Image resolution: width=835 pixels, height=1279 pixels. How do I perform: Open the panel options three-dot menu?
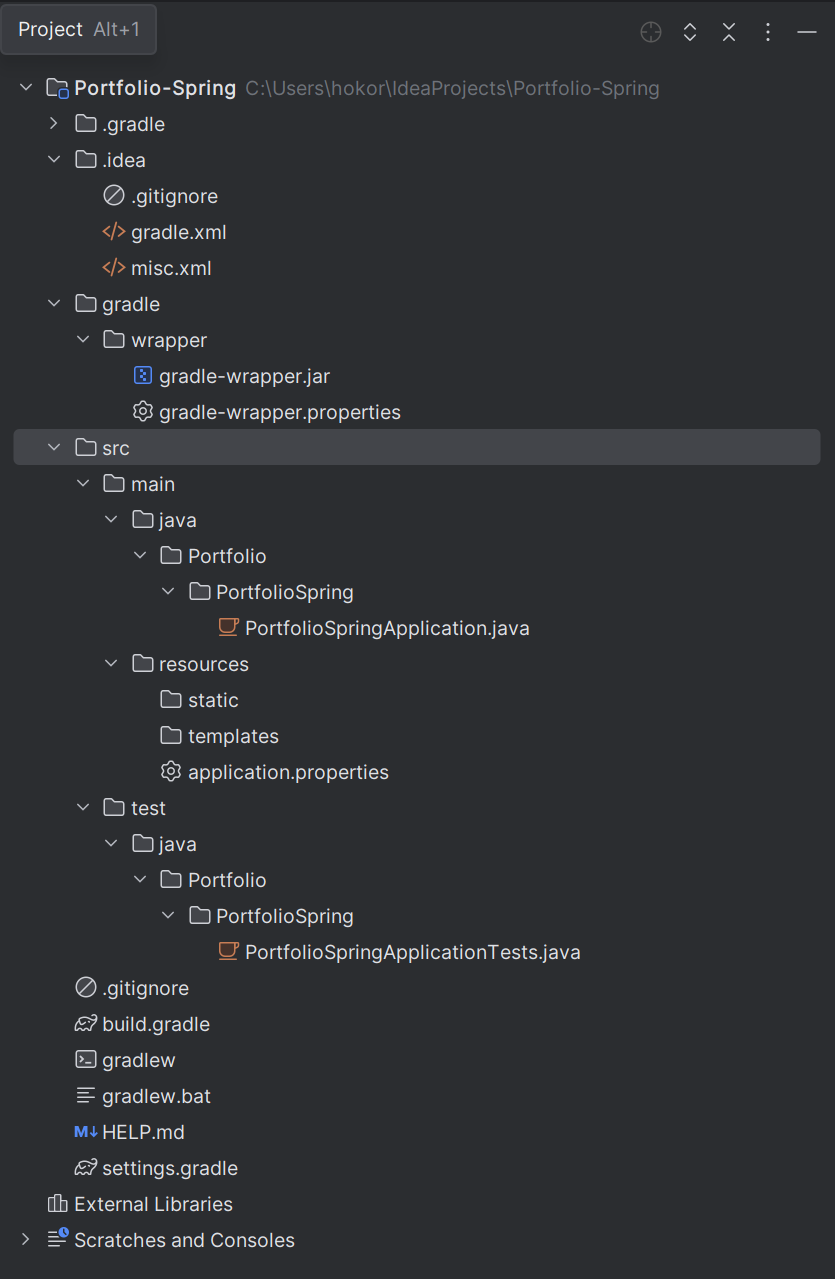tap(768, 32)
